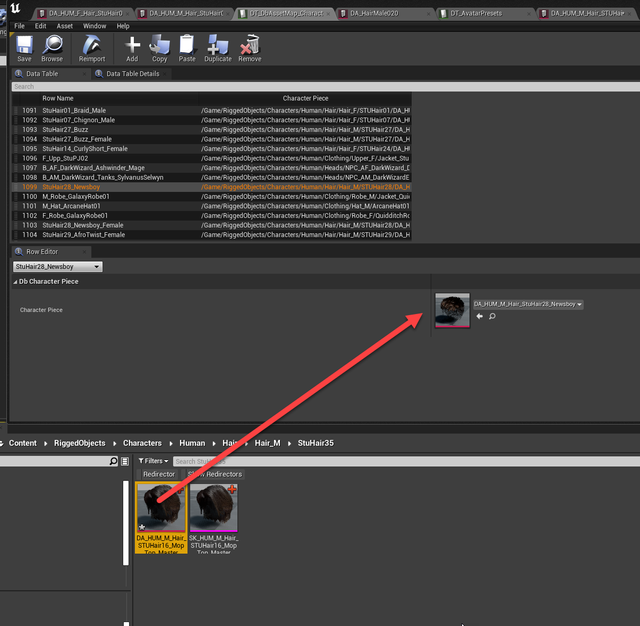The image size is (640, 626).
Task: Click the content browser vertical scrollbar
Action: tap(126, 523)
